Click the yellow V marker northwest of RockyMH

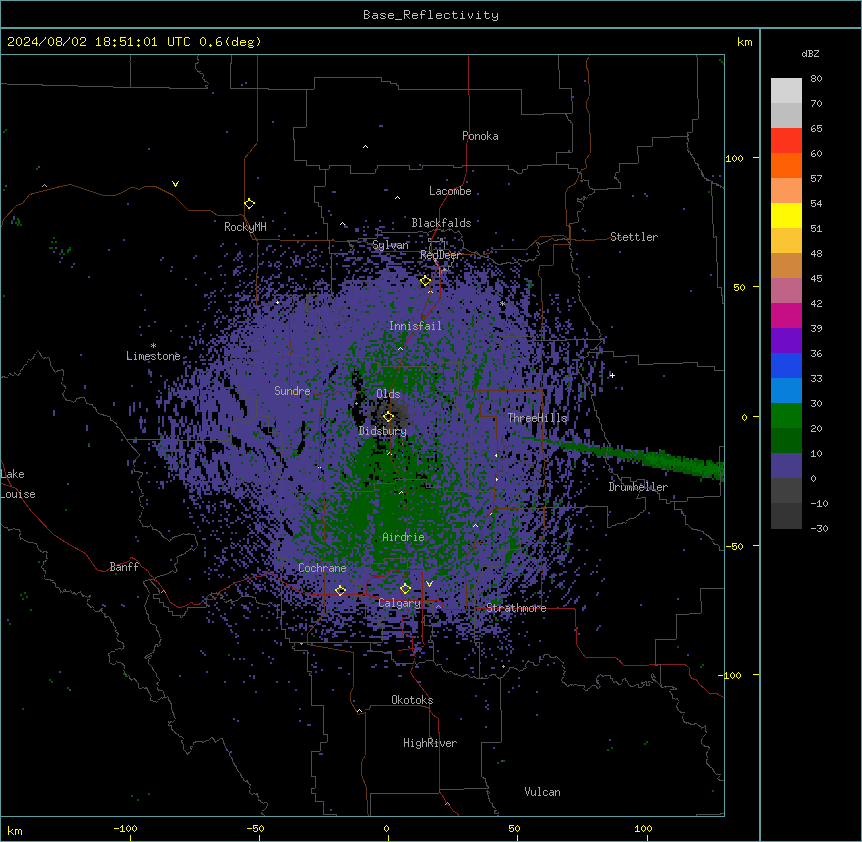[x=175, y=184]
